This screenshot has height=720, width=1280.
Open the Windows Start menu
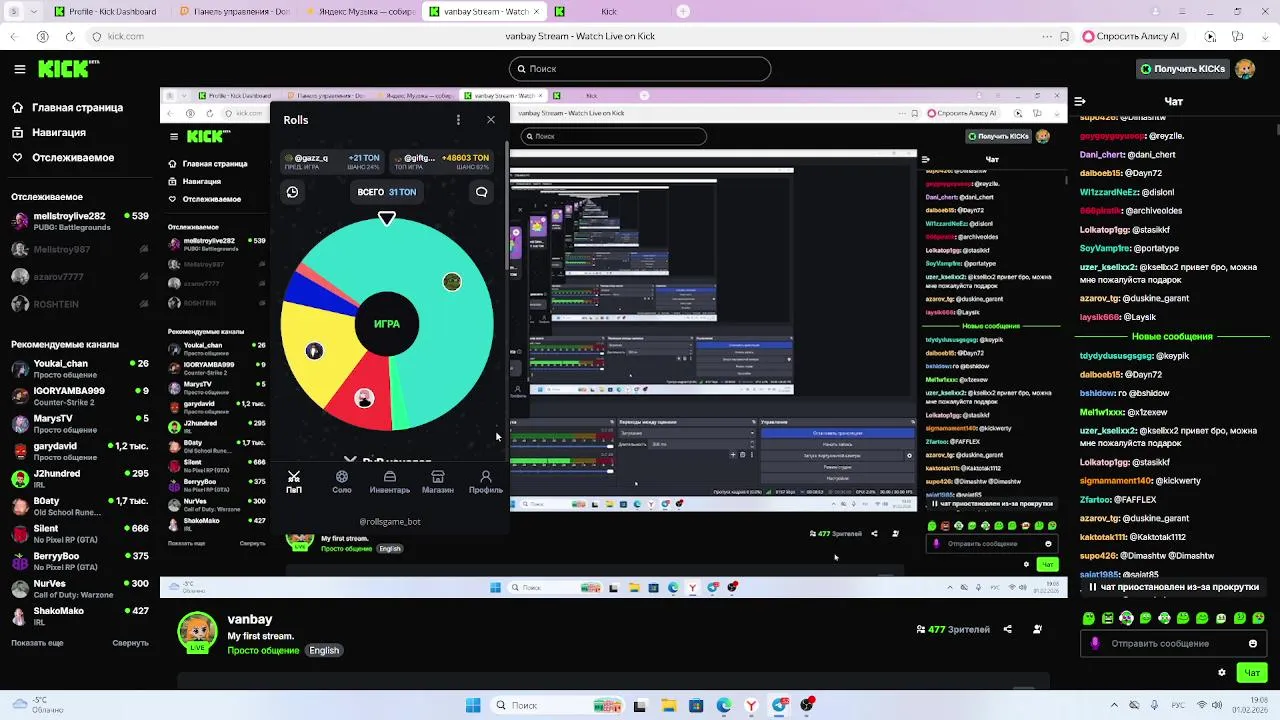tap(473, 705)
